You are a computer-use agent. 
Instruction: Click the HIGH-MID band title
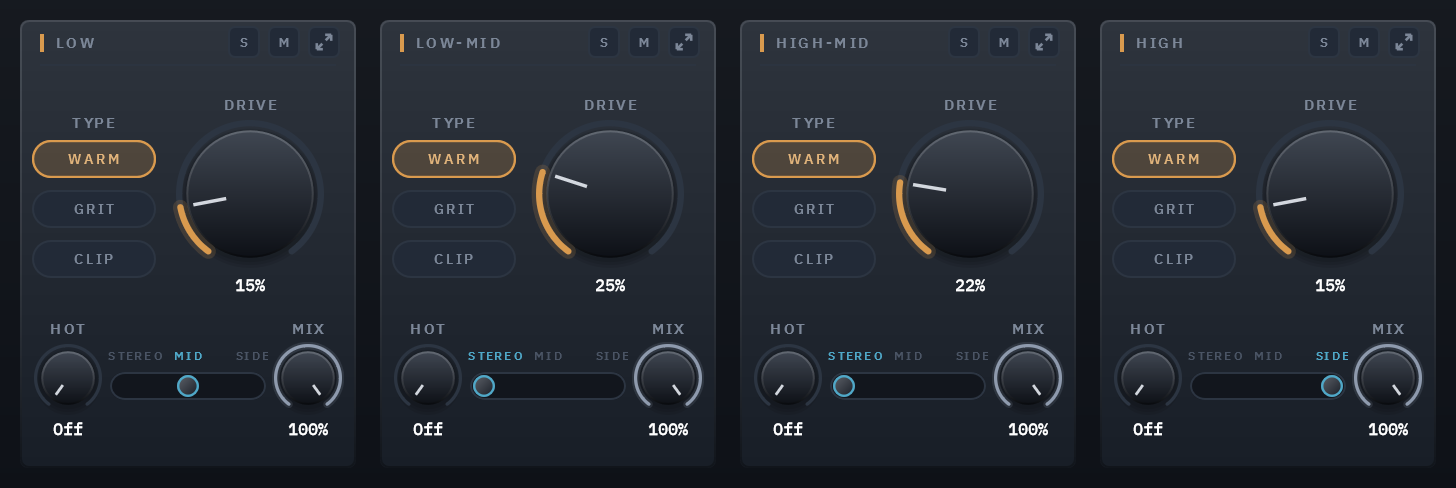823,43
